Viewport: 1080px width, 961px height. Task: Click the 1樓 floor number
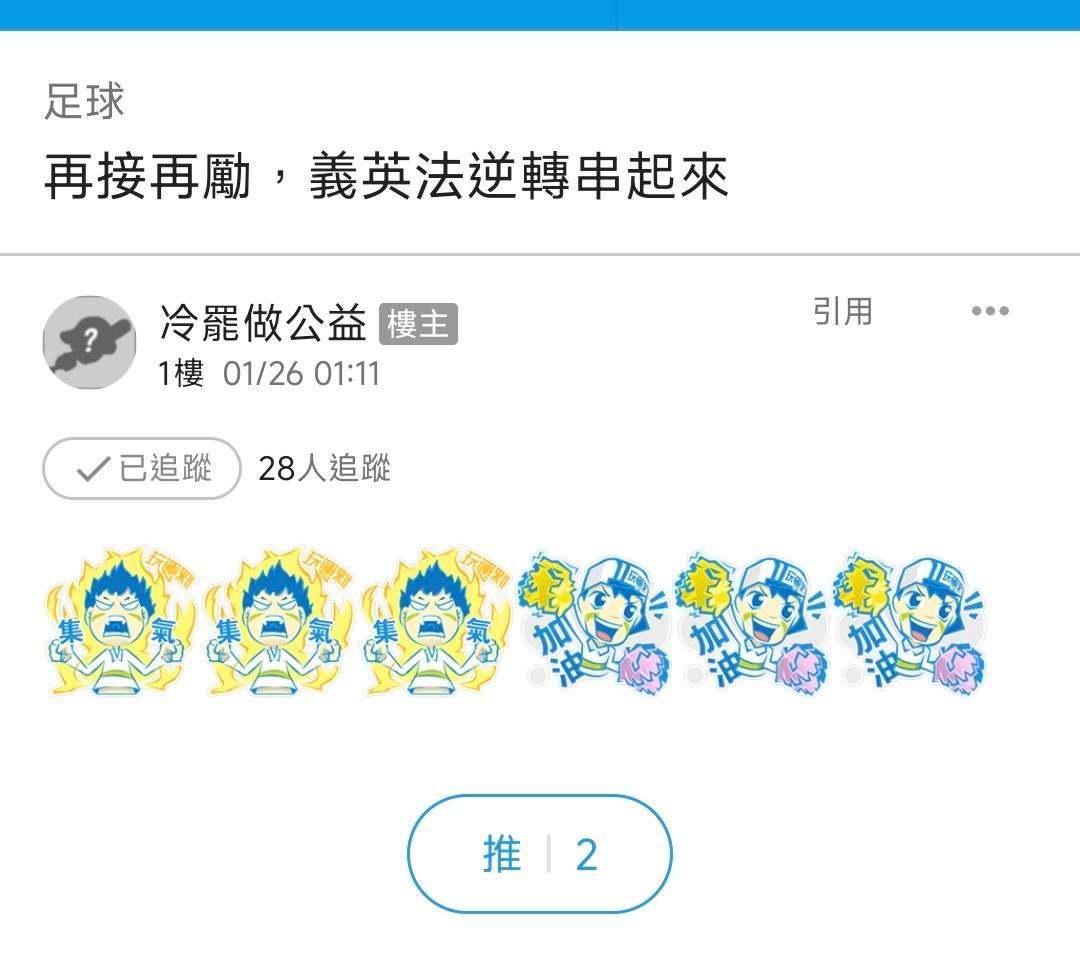(180, 374)
